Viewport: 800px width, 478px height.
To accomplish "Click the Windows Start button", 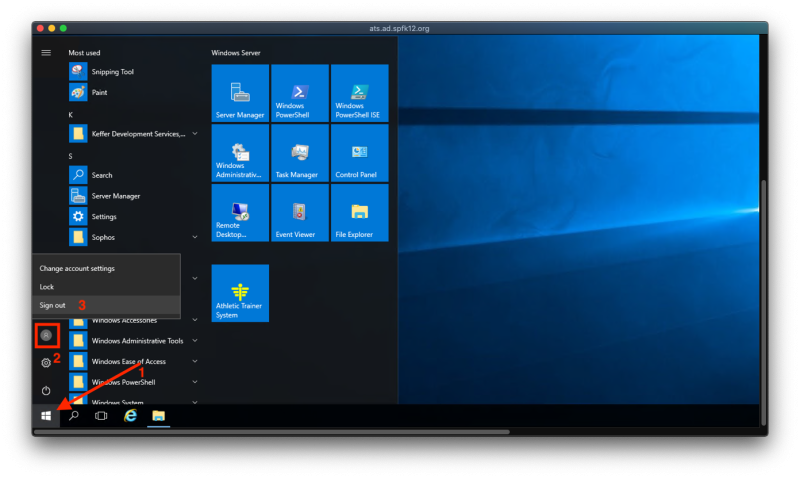I will (x=45, y=415).
